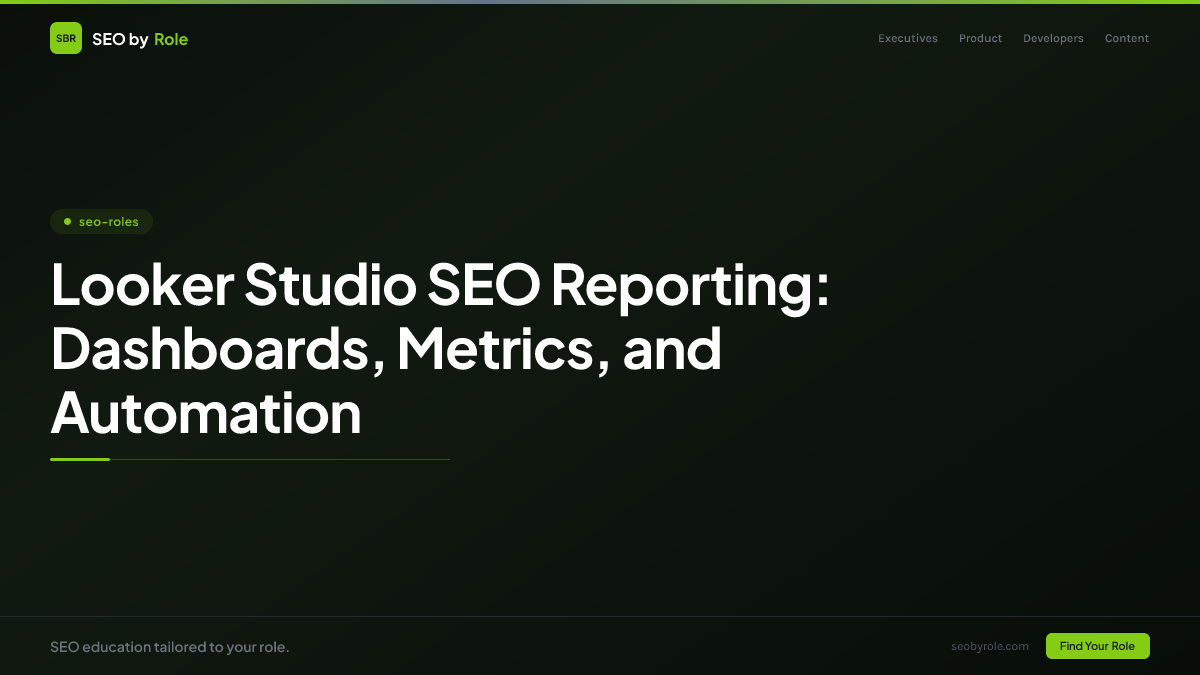
Task: Click the SEO by Role wordmark
Action: tap(140, 39)
